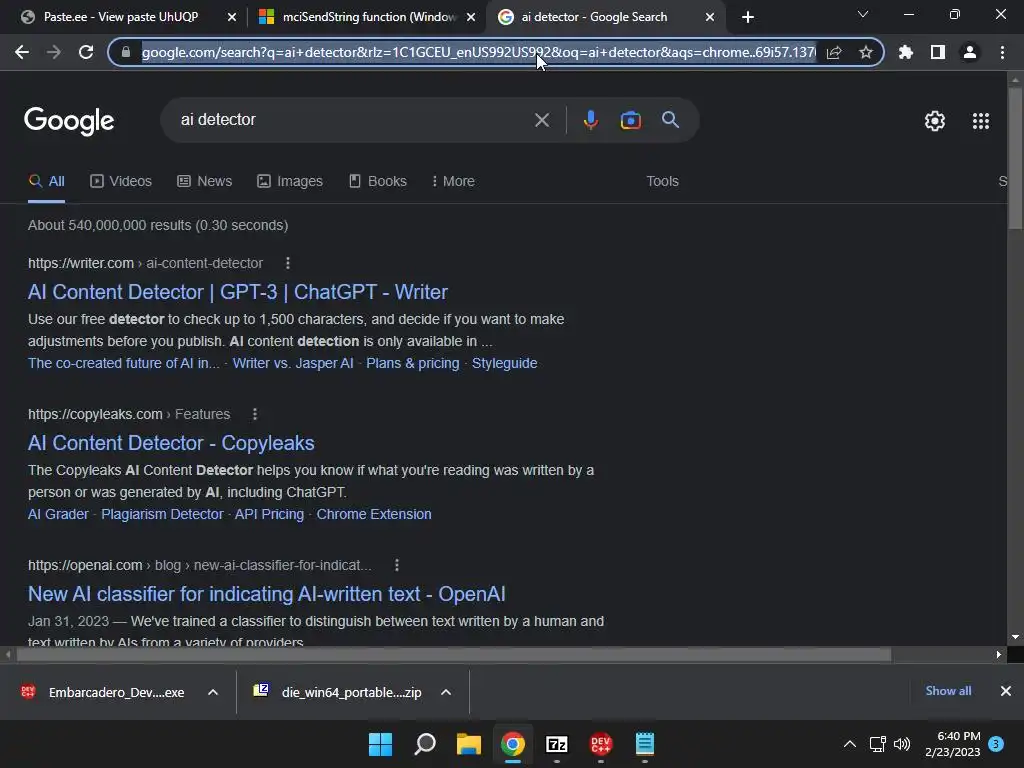Viewport: 1024px width, 768px height.
Task: Open the Plagiarism Detector sitelink
Action: point(162,514)
